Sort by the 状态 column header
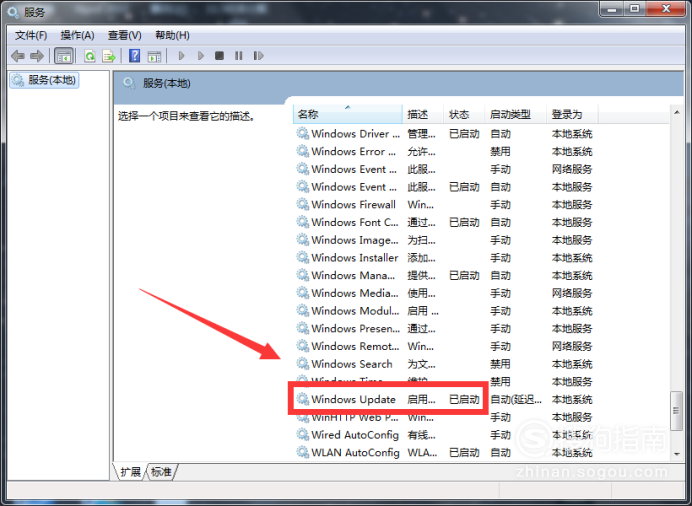 coord(464,114)
